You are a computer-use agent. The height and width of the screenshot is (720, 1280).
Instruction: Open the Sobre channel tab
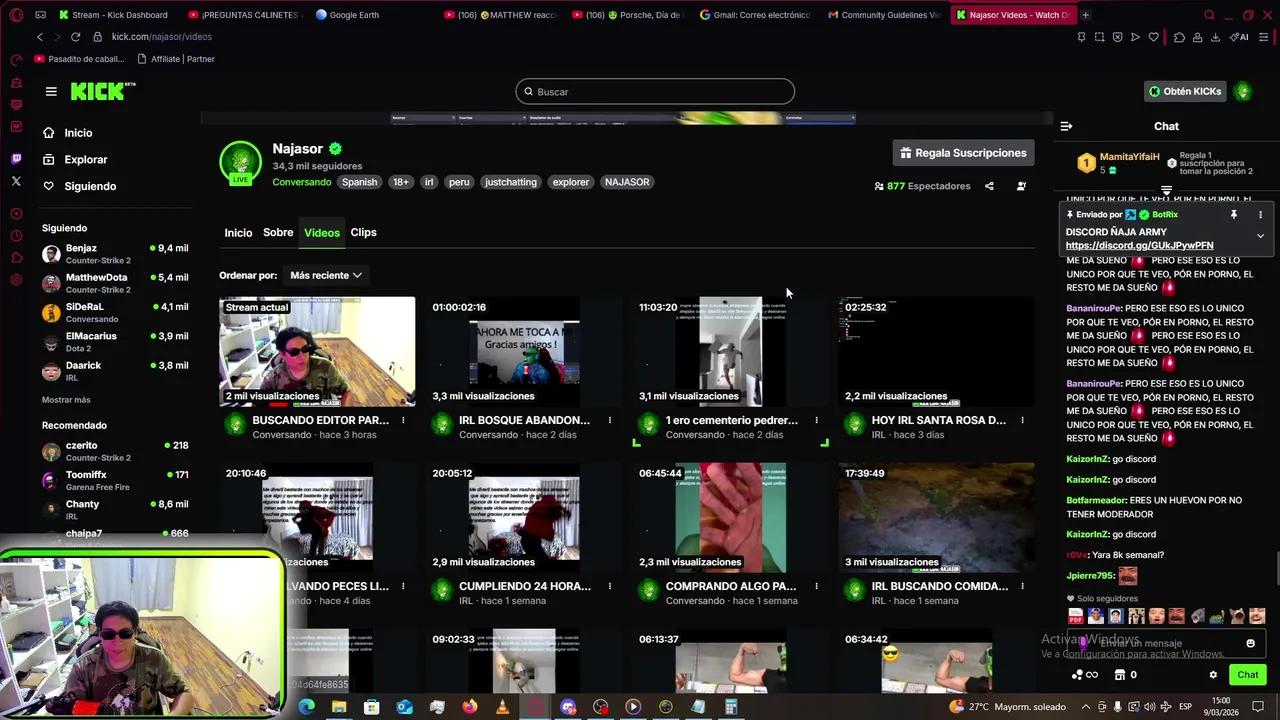pyautogui.click(x=278, y=233)
